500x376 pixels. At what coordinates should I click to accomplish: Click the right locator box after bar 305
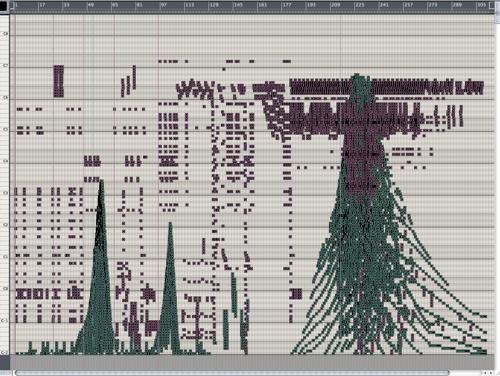(492, 5)
